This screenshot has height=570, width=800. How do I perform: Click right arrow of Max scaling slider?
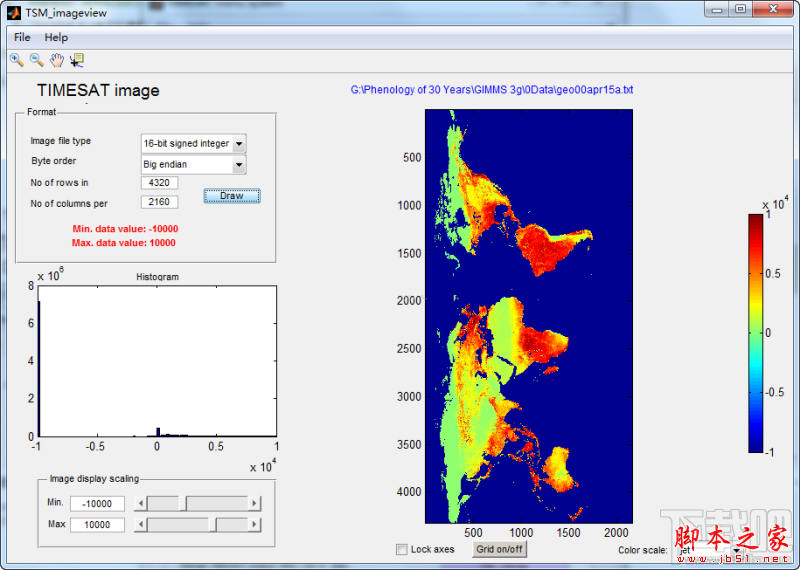point(255,524)
